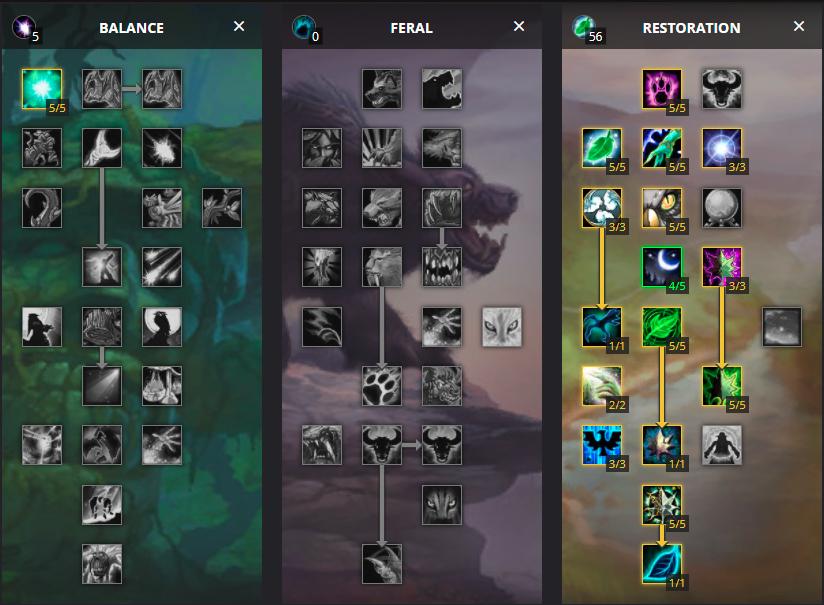Viewport: 824px width, 605px height.
Task: Click the Swiftmend 1/1 talent icon
Action: point(662,445)
